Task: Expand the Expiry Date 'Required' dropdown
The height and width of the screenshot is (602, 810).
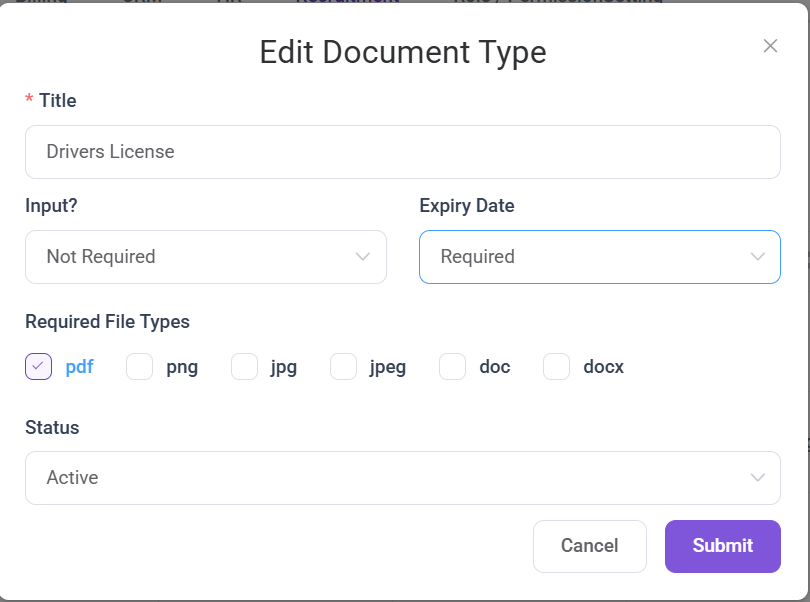Action: pos(599,257)
